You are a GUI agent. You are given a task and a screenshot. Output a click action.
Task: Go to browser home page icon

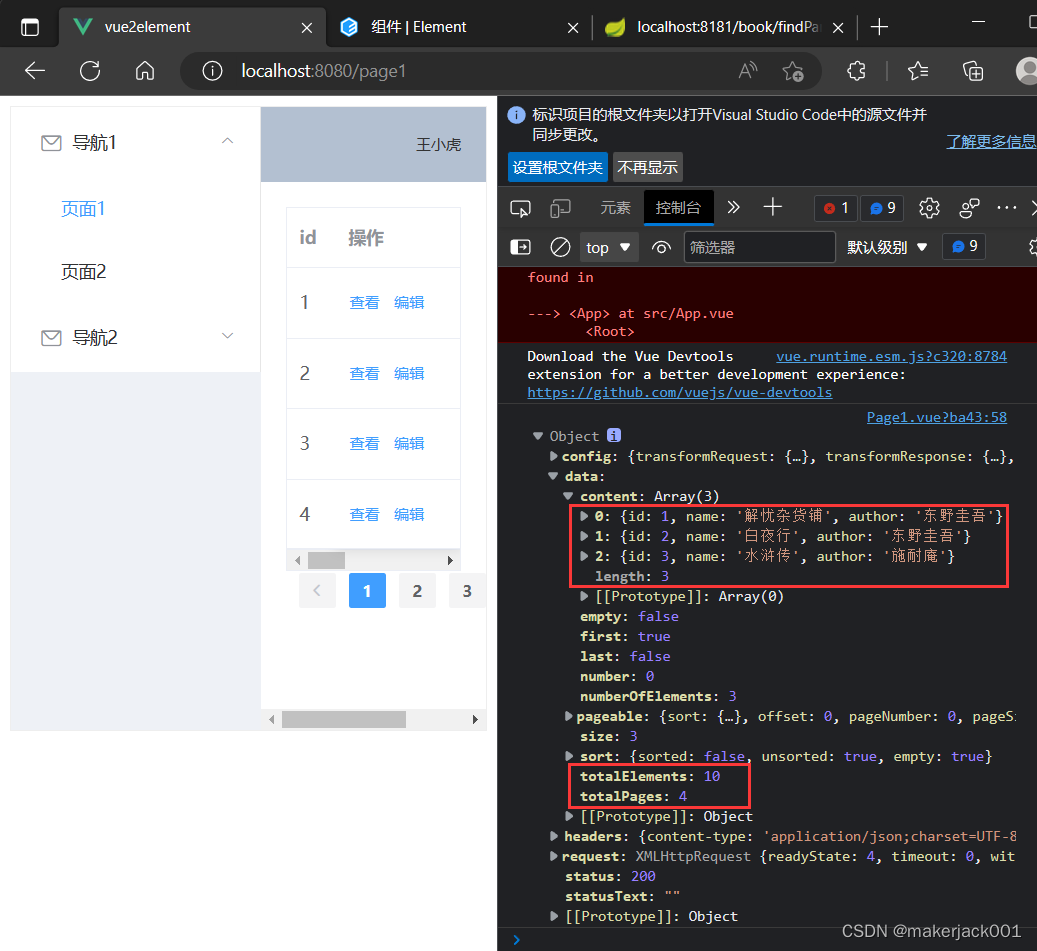point(145,70)
